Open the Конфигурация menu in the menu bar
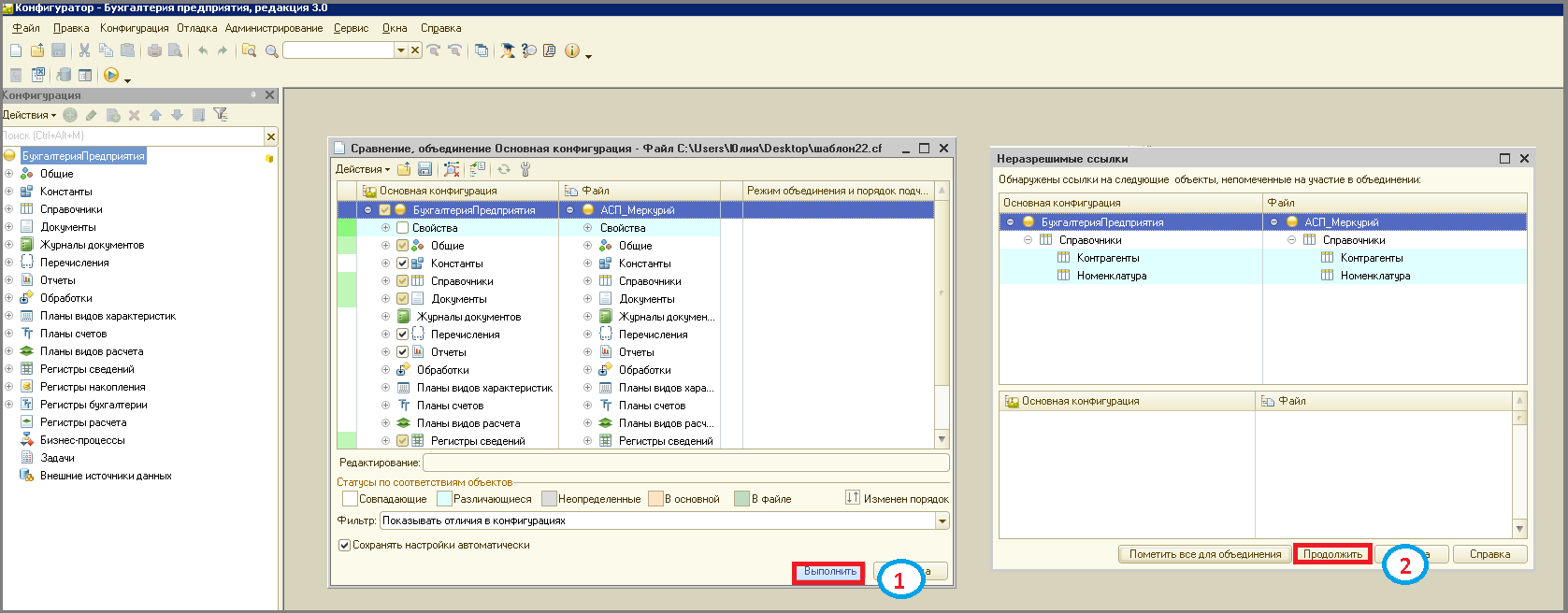Image resolution: width=1568 pixels, height=613 pixels. tap(135, 28)
